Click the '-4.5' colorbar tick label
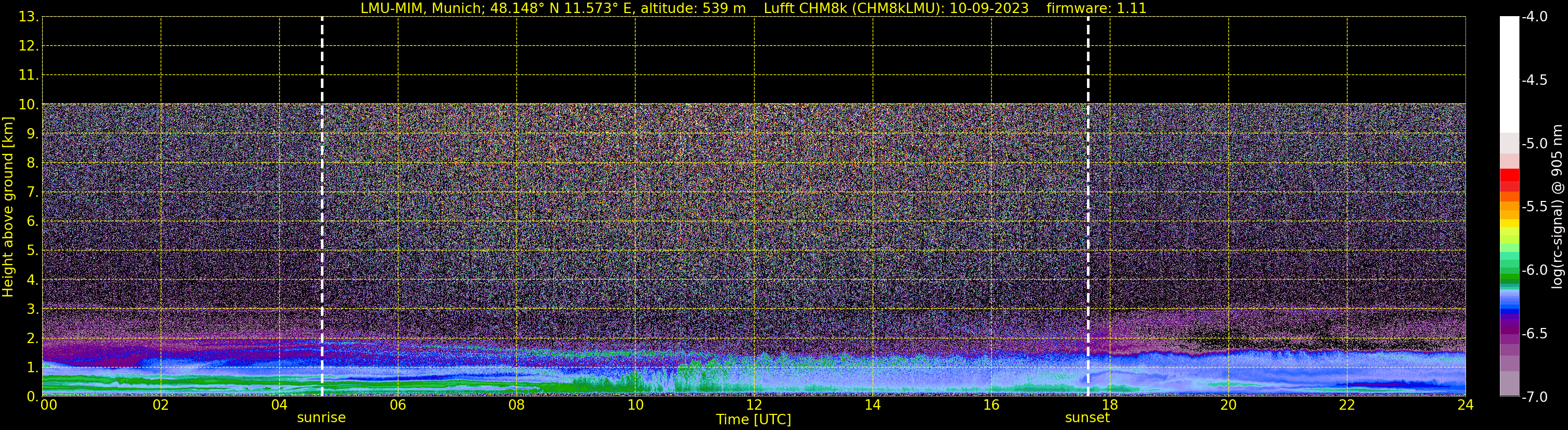This screenshot has width=1568, height=430. pyautogui.click(x=1535, y=80)
